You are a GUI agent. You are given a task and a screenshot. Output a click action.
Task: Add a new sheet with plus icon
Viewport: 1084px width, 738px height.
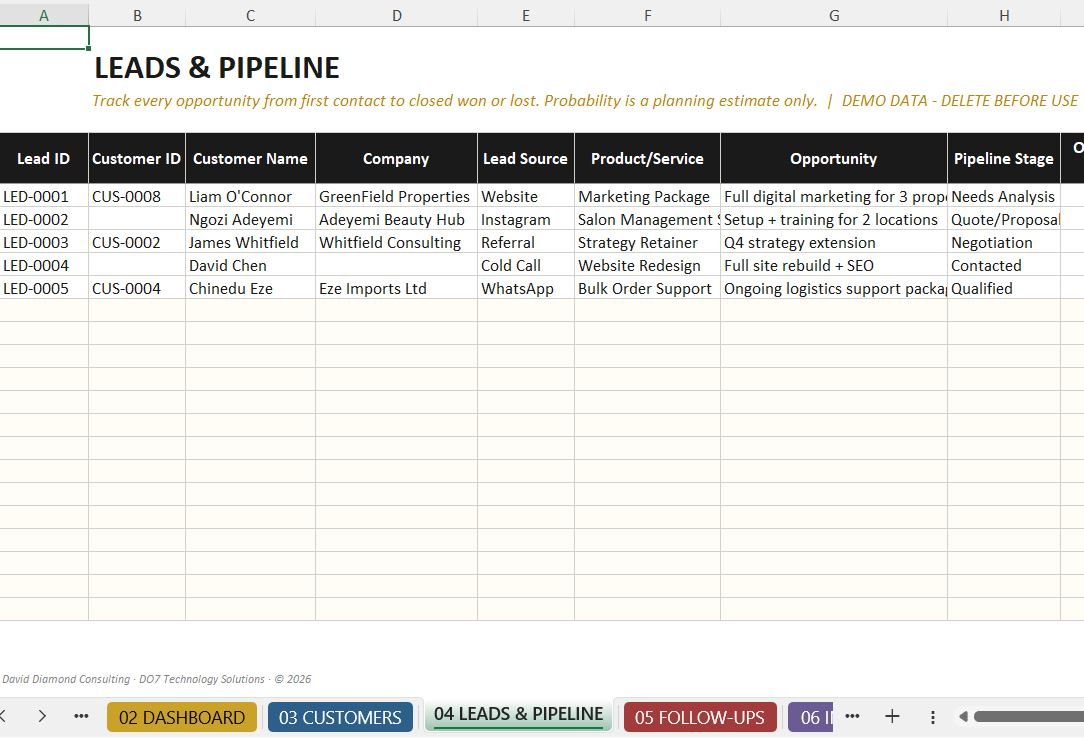point(893,717)
